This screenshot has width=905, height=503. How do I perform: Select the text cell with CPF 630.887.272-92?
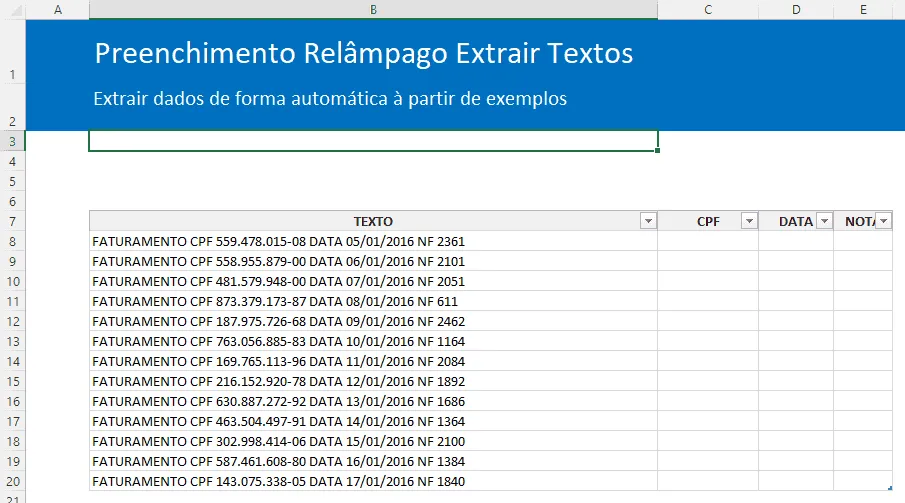373,401
